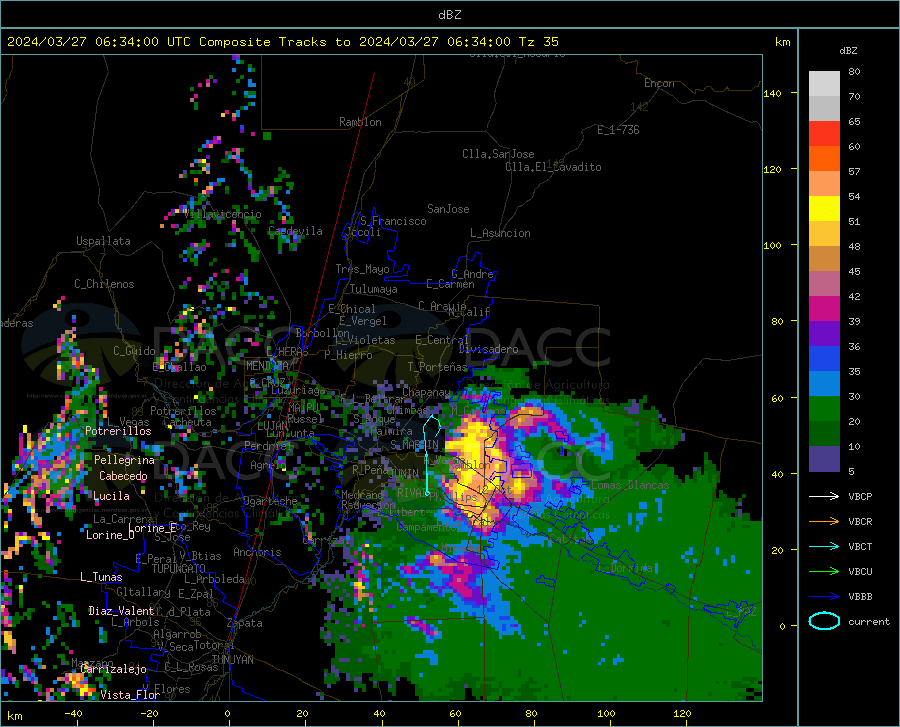Screen dimensions: 900x727
Task: Click the 'Lomas_Blancas' map label
Action: pyautogui.click(x=630, y=485)
